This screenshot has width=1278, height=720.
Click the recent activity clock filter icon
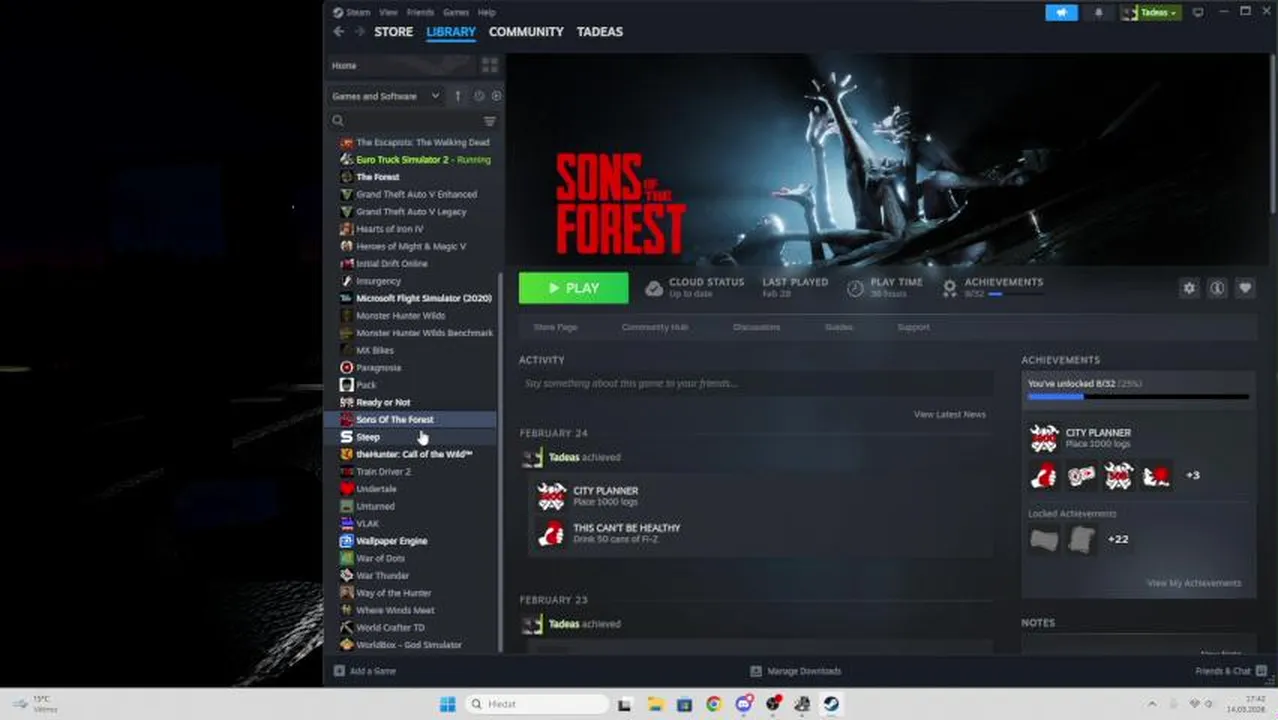[479, 96]
